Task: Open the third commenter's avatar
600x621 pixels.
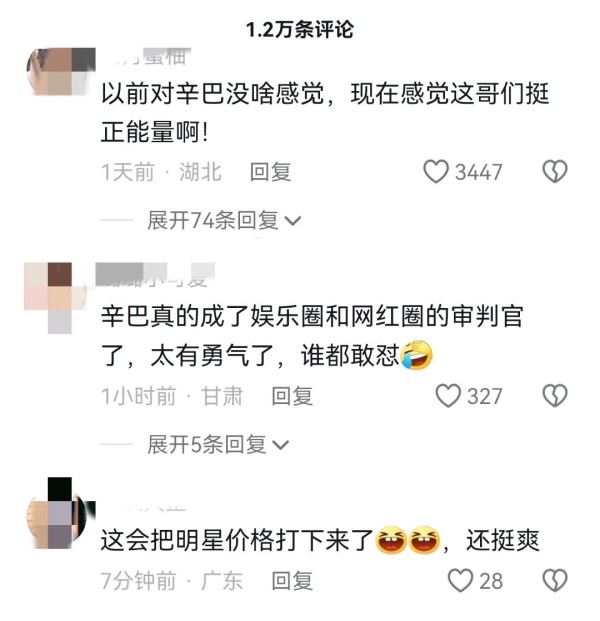Action: 61,513
